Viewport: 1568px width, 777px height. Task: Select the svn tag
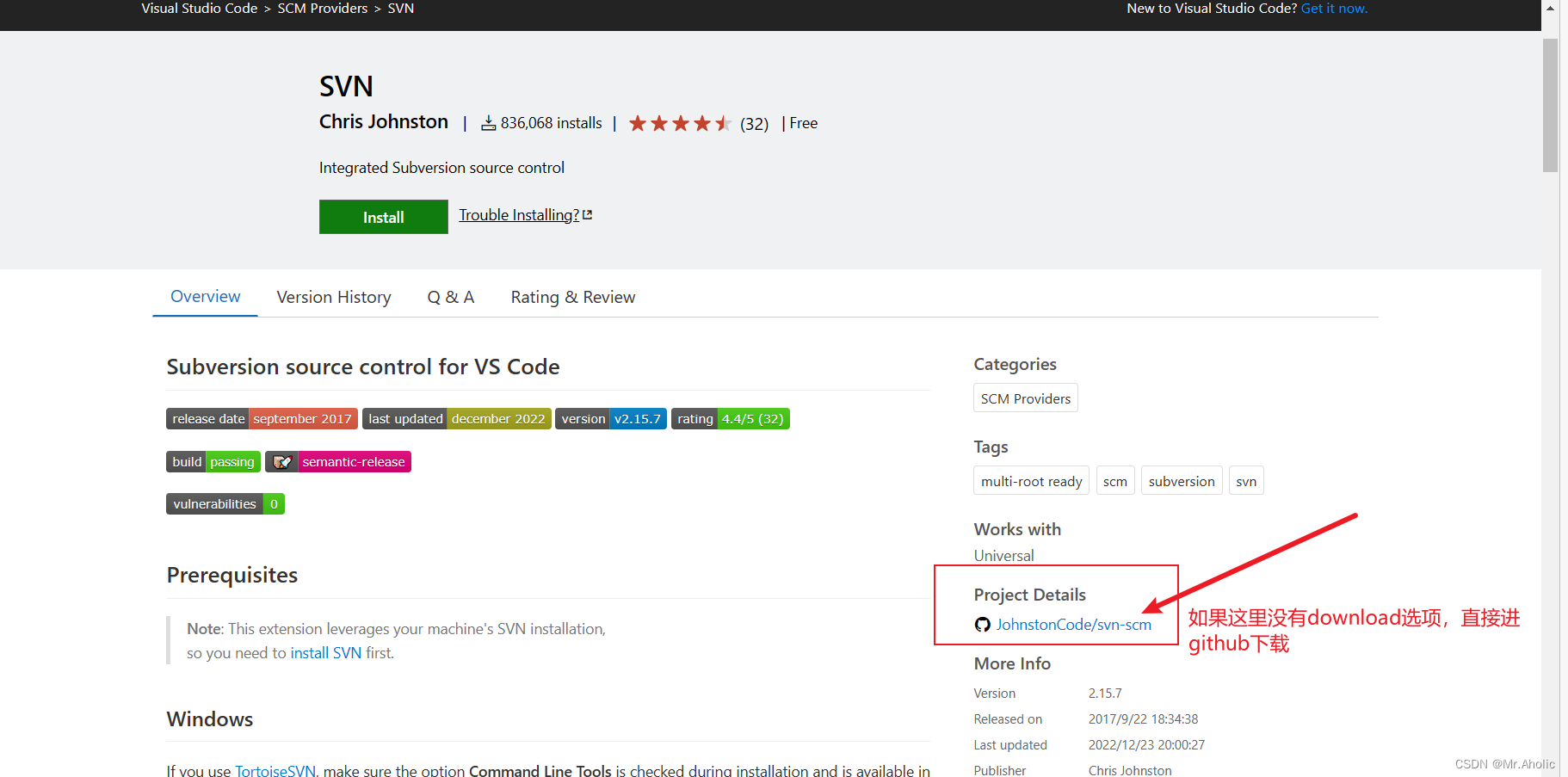tap(1246, 481)
